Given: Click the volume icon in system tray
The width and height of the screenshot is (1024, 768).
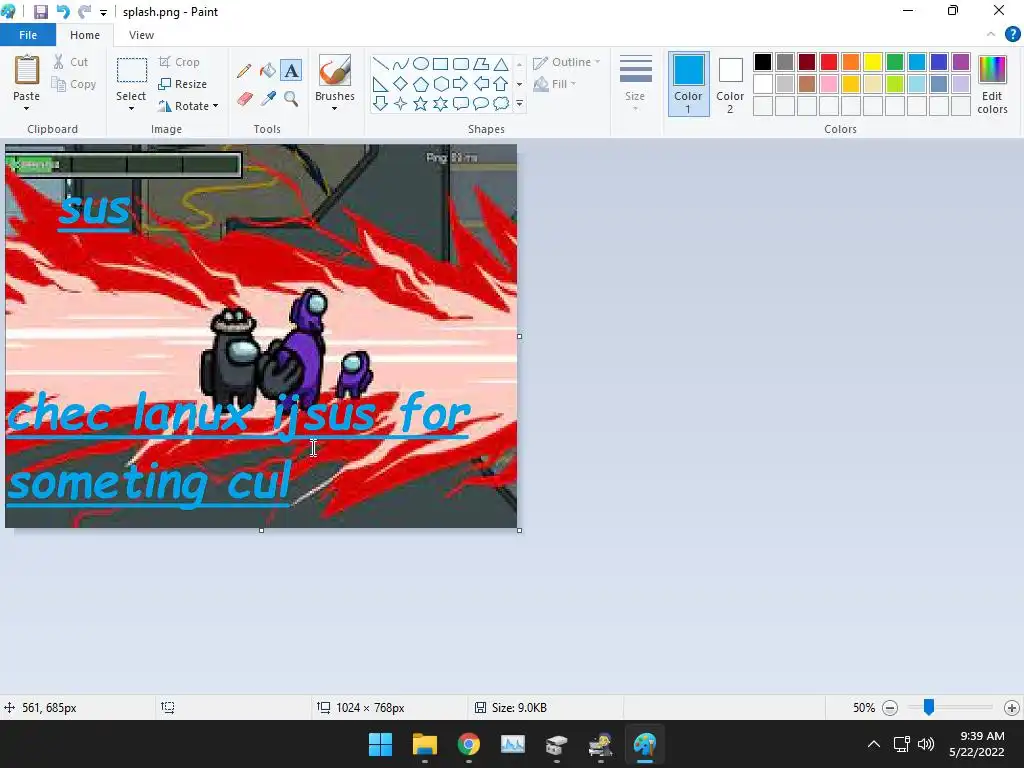Looking at the screenshot, I should click(925, 744).
